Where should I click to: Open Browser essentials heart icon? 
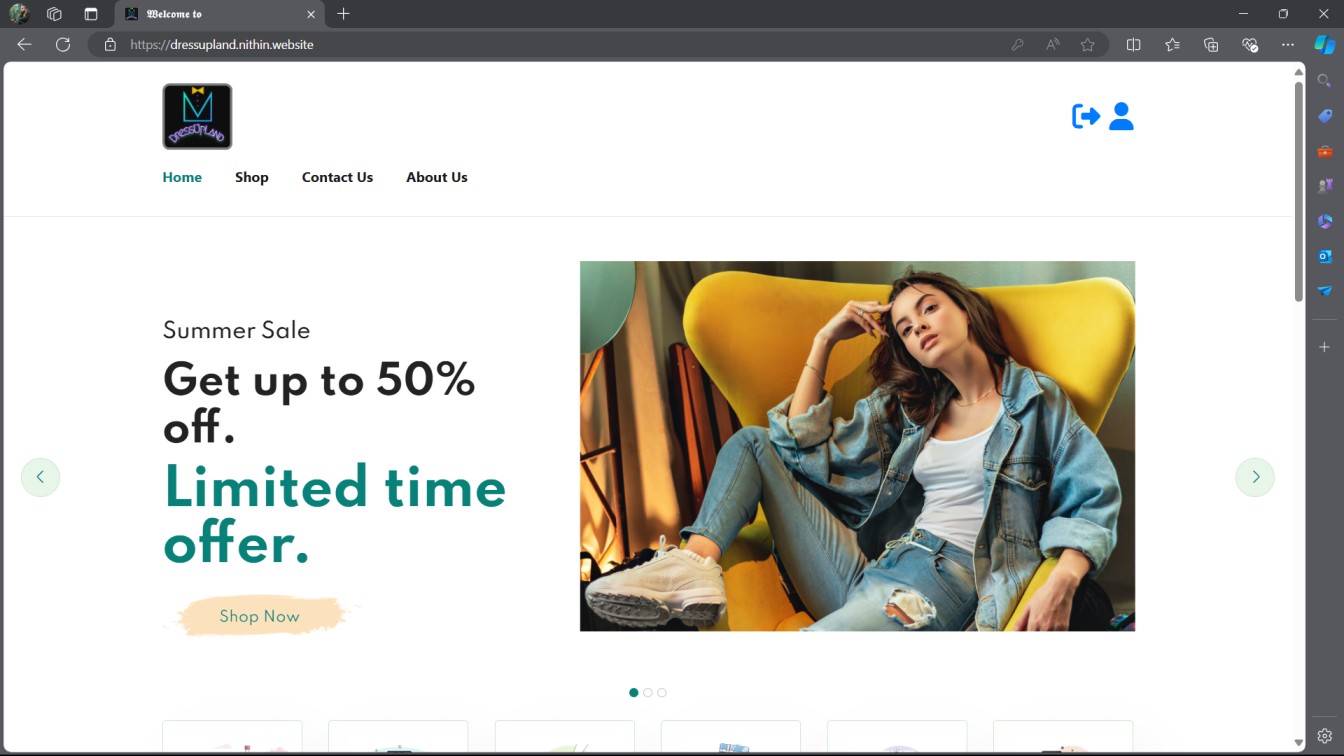1249,44
